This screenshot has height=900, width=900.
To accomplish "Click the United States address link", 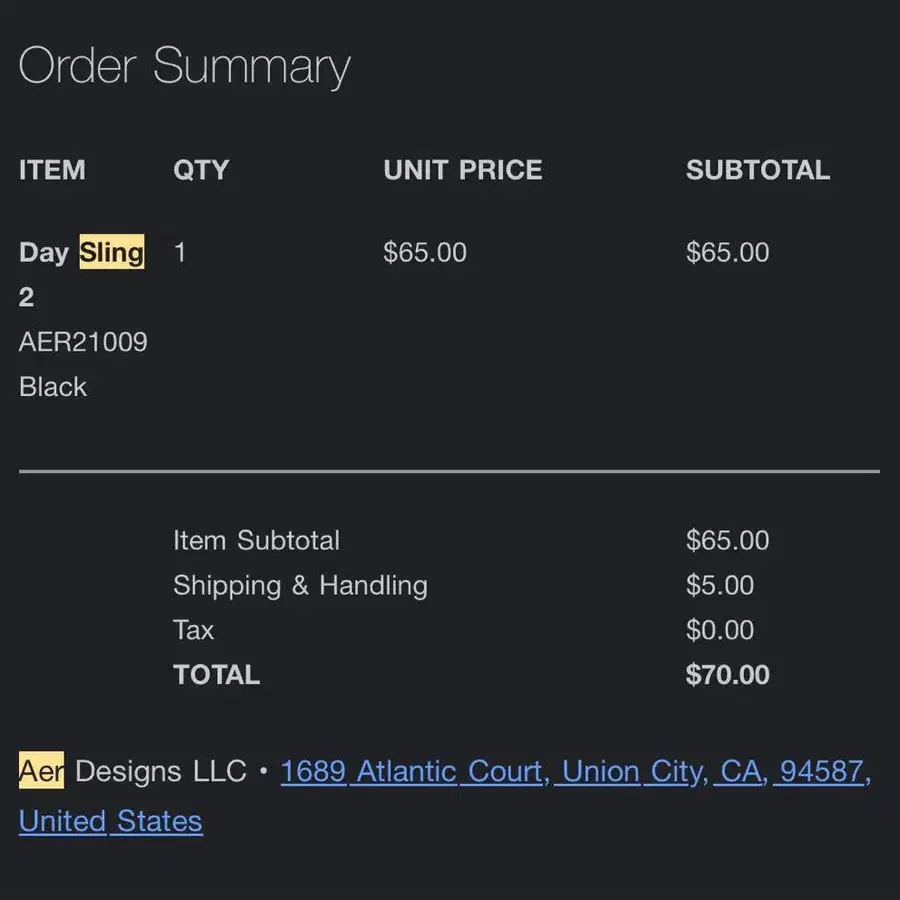I will [x=111, y=821].
